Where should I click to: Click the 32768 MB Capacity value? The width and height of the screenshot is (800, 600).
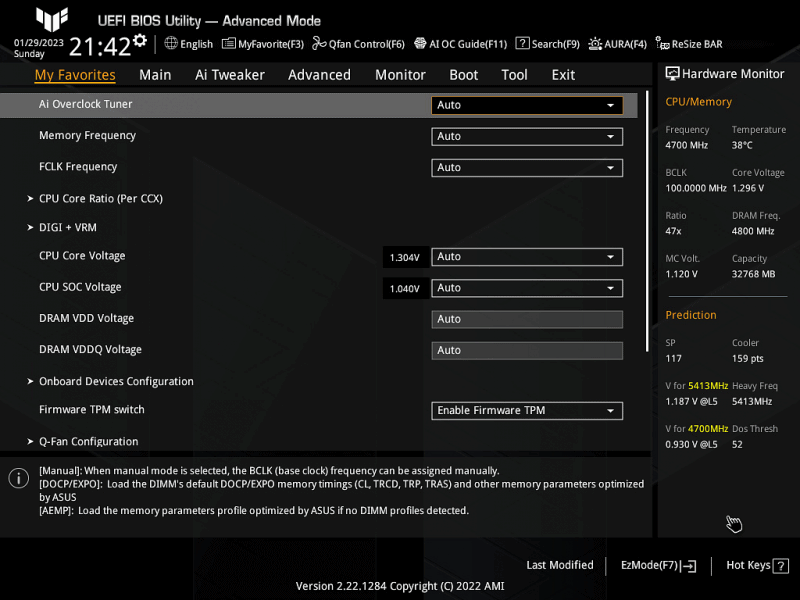coord(754,274)
